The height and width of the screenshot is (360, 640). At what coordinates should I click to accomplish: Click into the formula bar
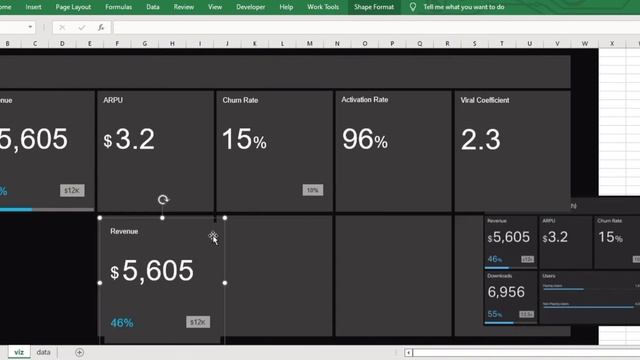click(376, 27)
